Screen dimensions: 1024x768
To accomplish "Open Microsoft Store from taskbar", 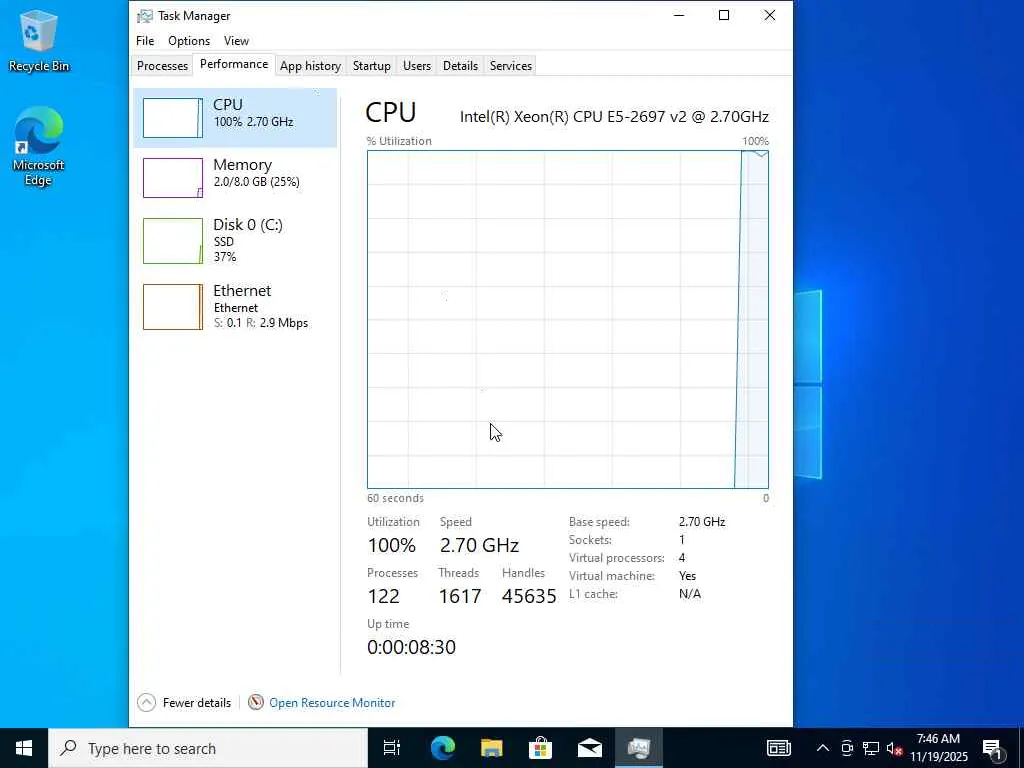I will pos(540,748).
